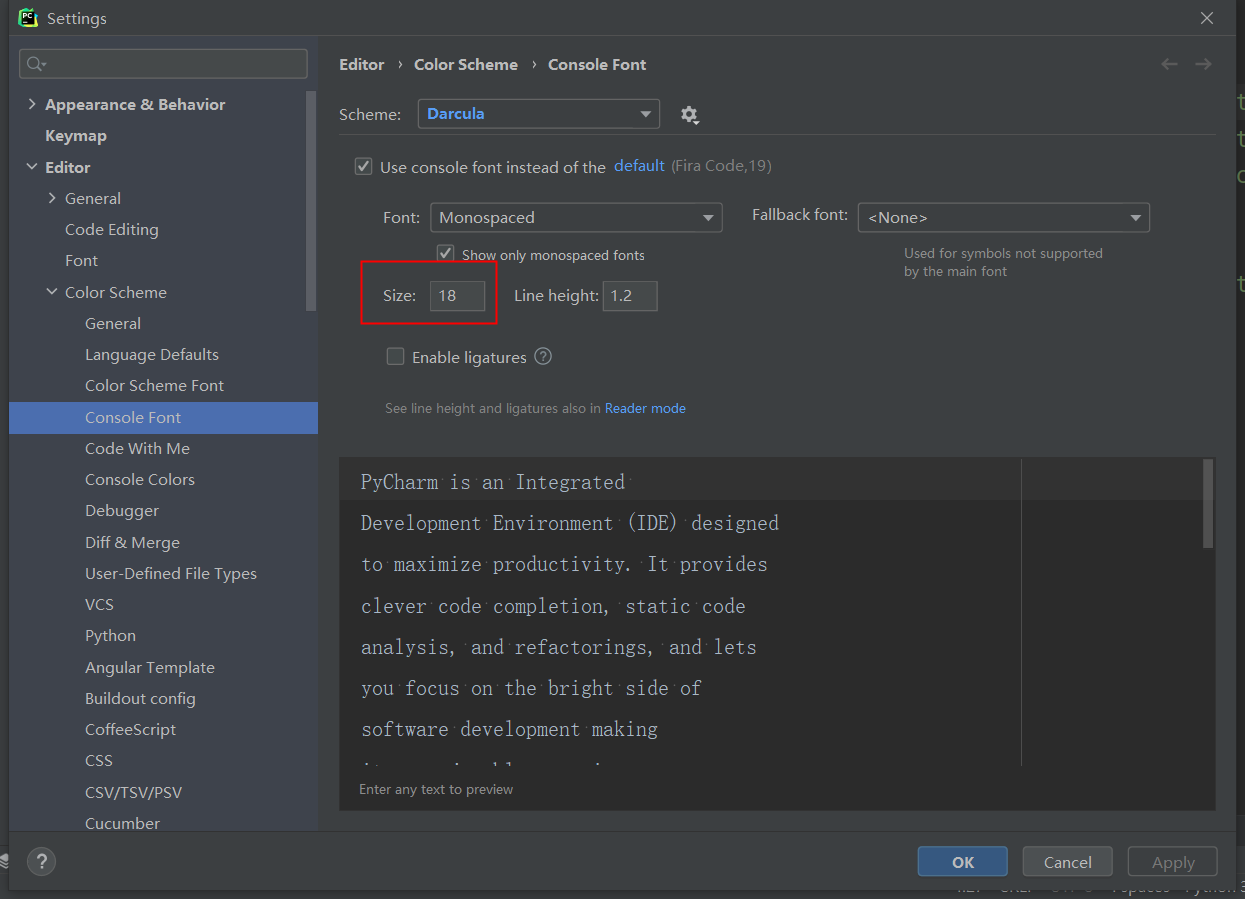Select Cucumber color settings
1245x899 pixels.
pos(122,823)
